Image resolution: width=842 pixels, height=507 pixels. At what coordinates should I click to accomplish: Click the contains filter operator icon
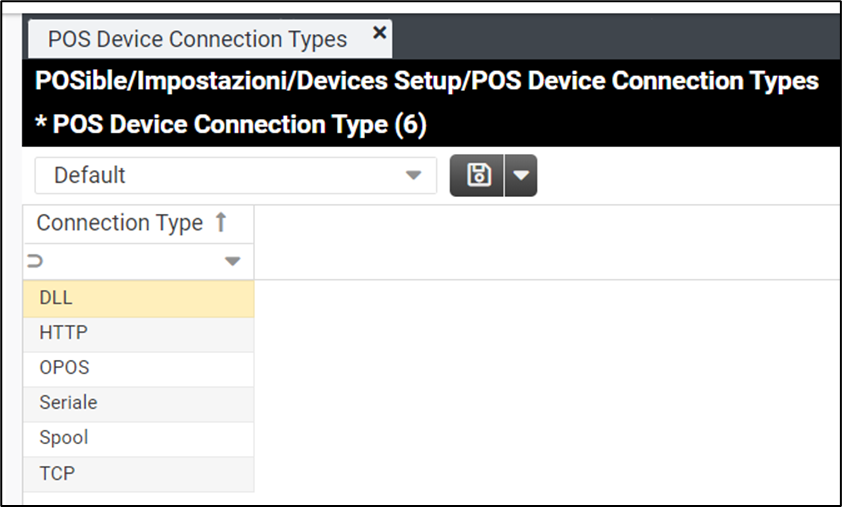36,262
